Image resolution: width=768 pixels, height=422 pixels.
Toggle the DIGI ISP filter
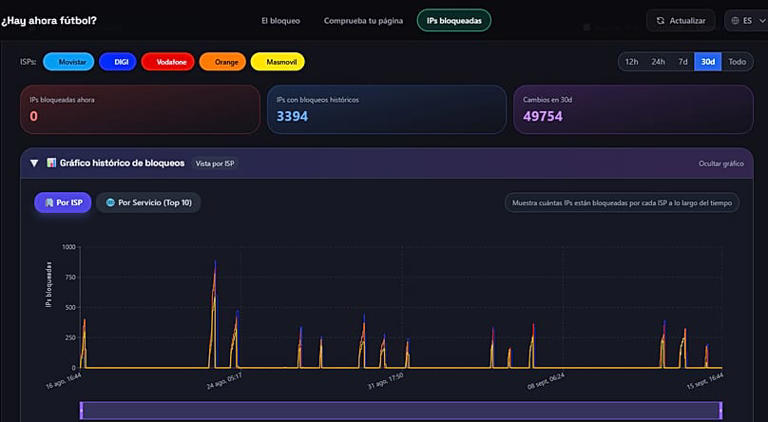118,62
